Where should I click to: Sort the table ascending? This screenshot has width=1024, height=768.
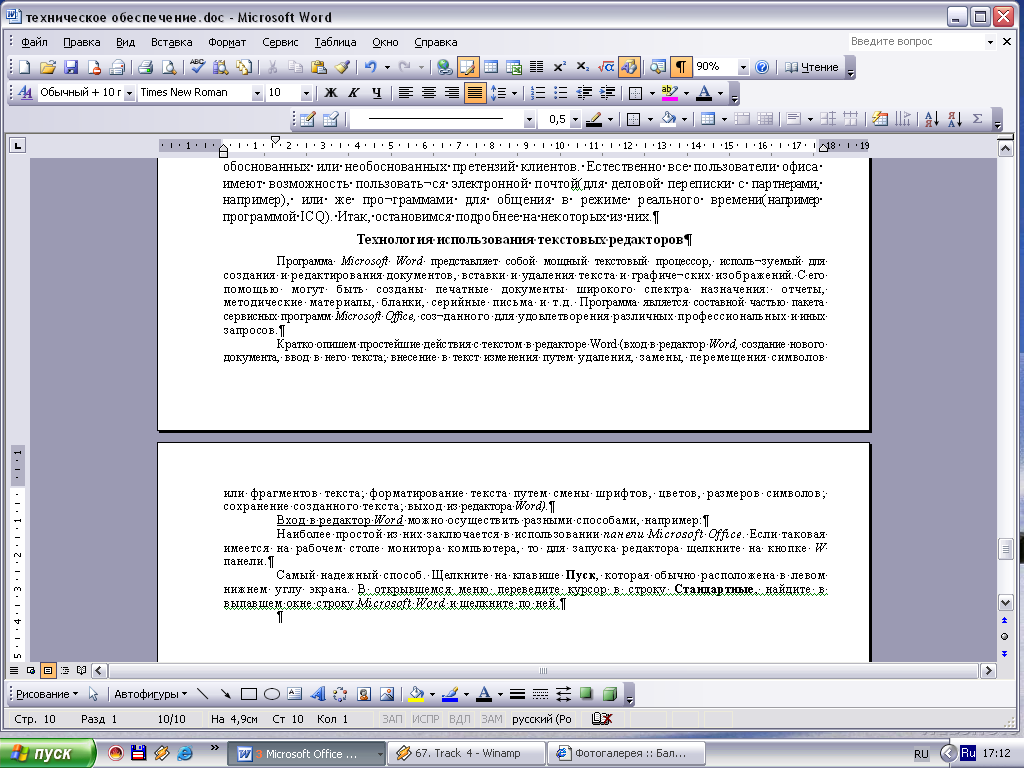pos(932,119)
